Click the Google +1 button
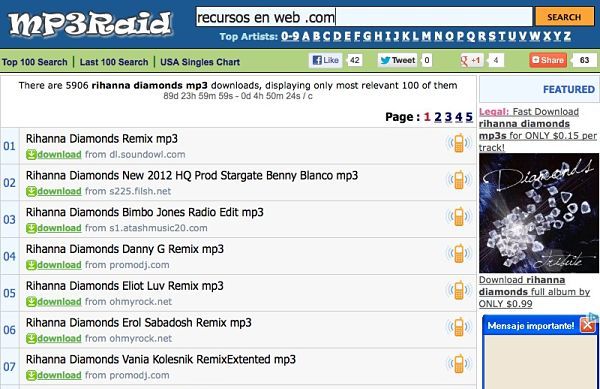The width and height of the screenshot is (600, 389). tap(471, 60)
